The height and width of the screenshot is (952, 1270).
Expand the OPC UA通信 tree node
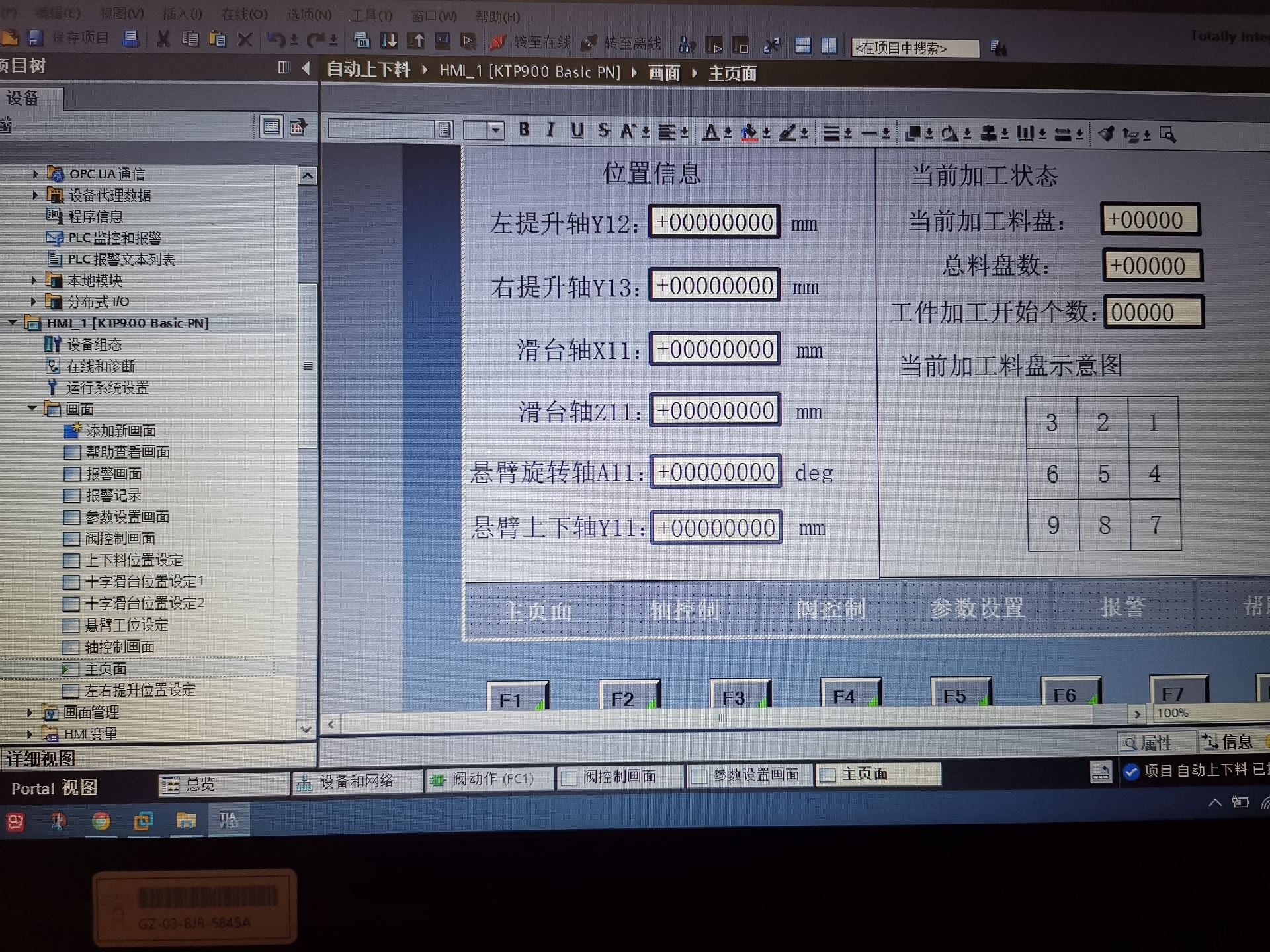click(x=35, y=174)
